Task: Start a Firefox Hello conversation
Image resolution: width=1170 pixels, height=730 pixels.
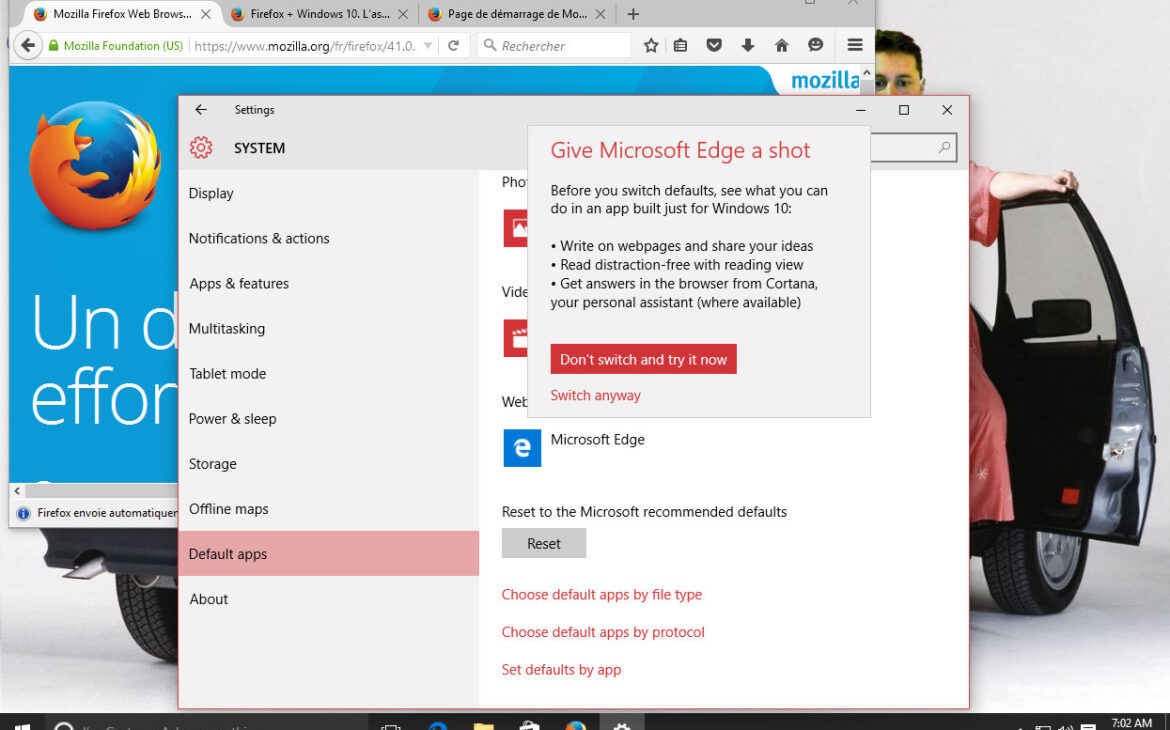Action: 816,45
